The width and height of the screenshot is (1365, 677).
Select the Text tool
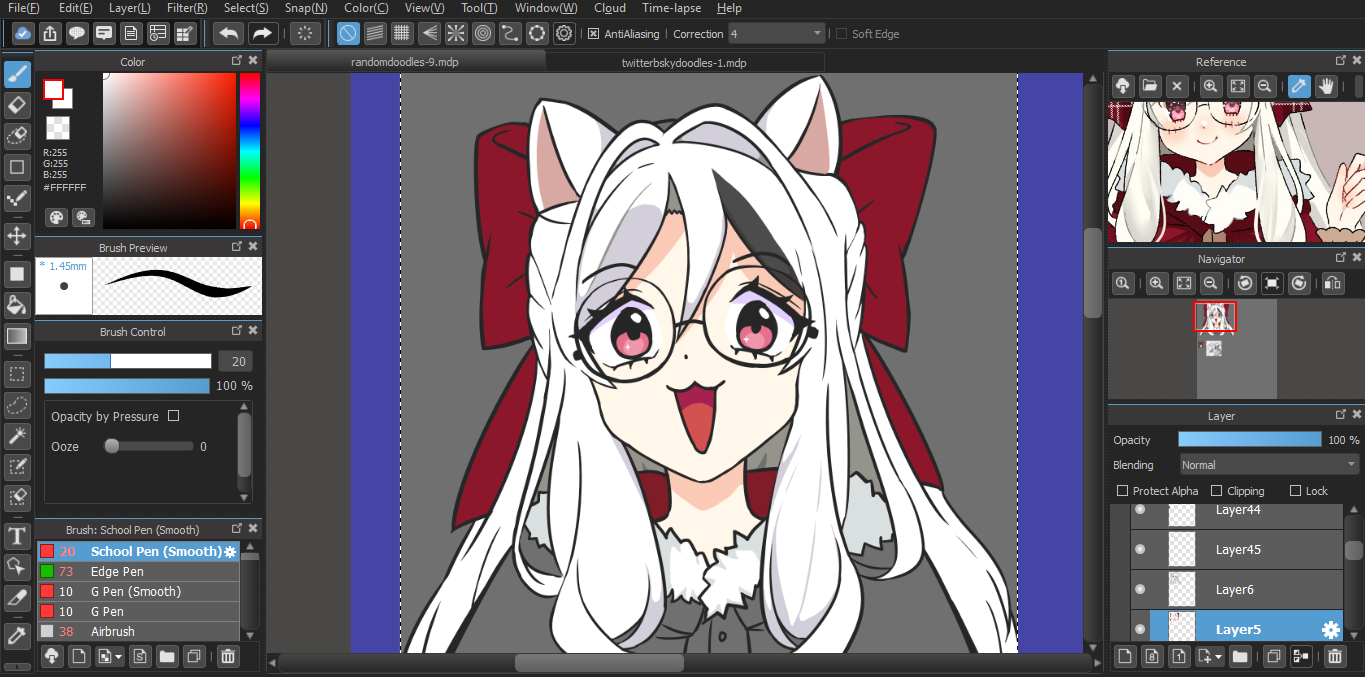[17, 536]
